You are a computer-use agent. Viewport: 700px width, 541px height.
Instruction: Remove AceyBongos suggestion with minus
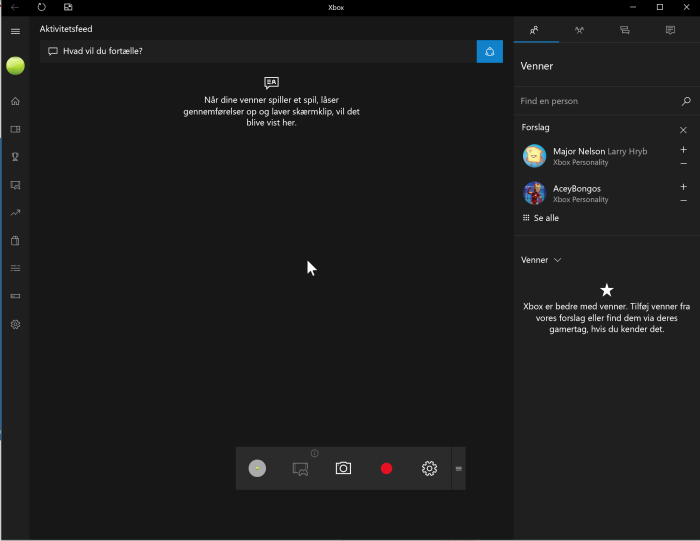click(x=683, y=201)
